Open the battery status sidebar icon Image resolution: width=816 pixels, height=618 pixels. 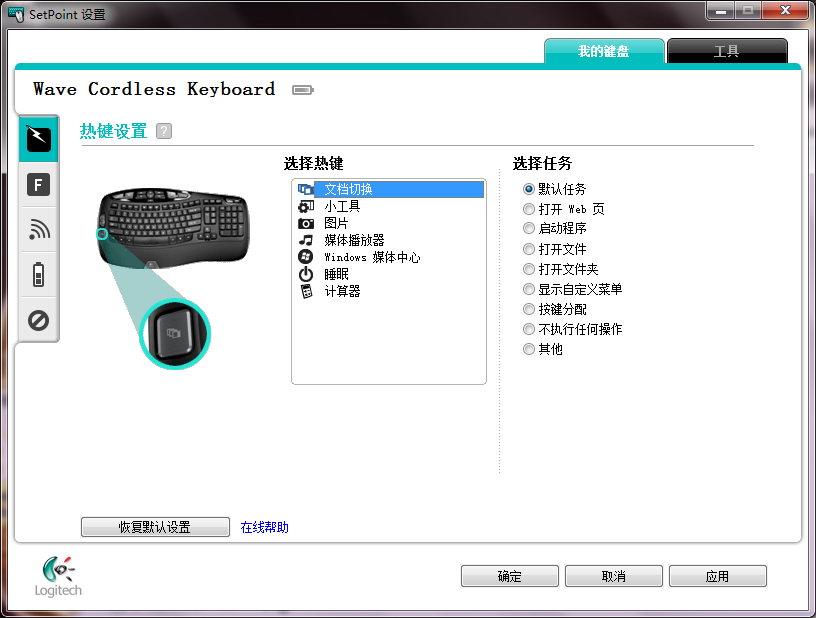pos(39,274)
